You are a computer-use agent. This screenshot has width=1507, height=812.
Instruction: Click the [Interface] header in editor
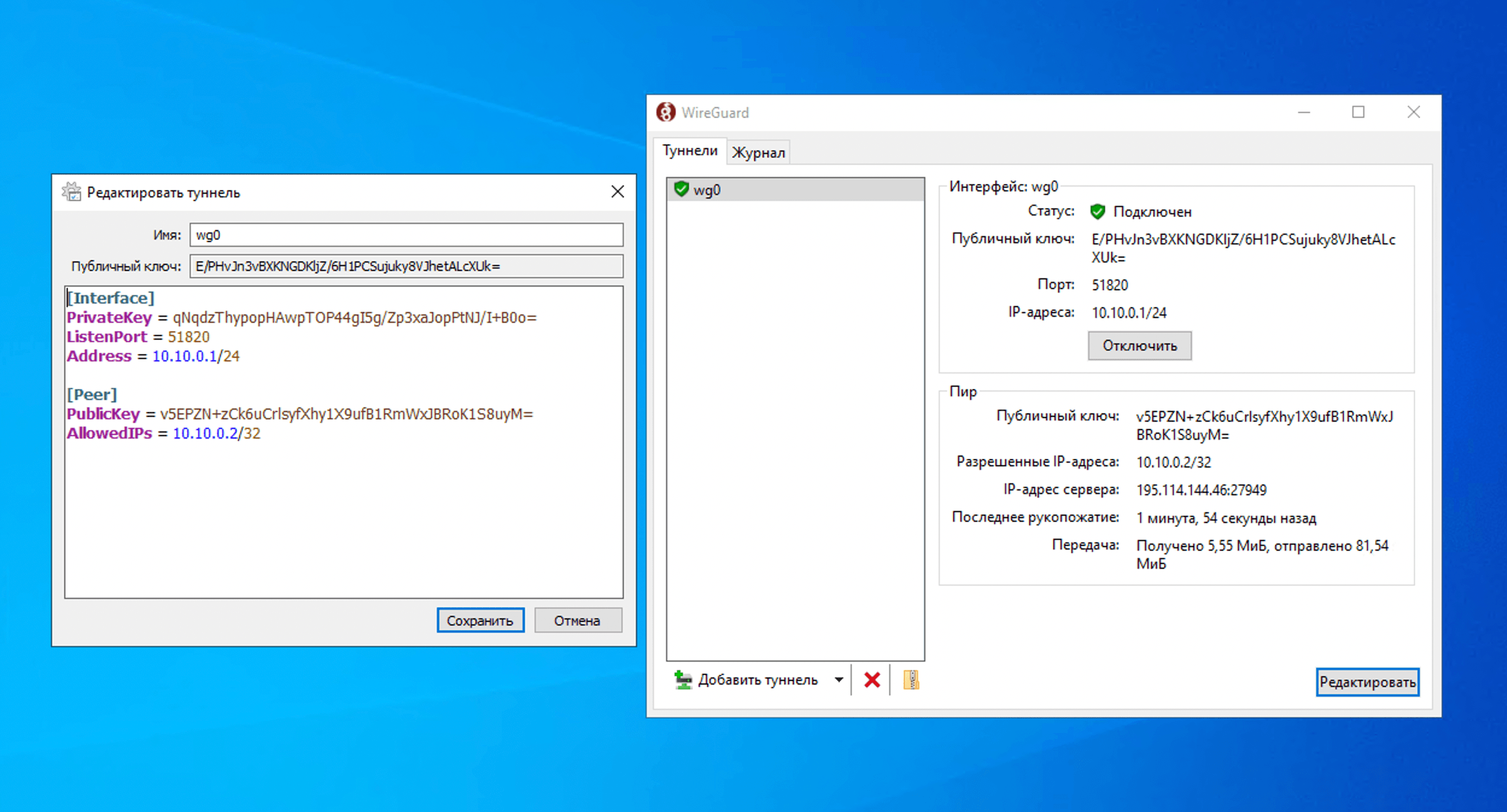(110, 298)
